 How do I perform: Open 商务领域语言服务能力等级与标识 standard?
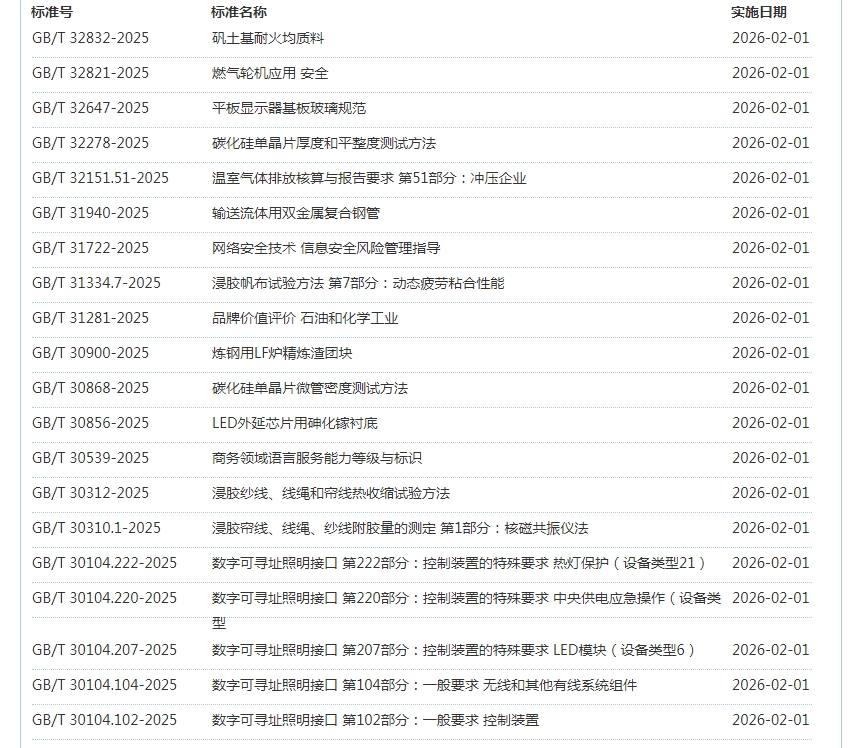tap(317, 458)
